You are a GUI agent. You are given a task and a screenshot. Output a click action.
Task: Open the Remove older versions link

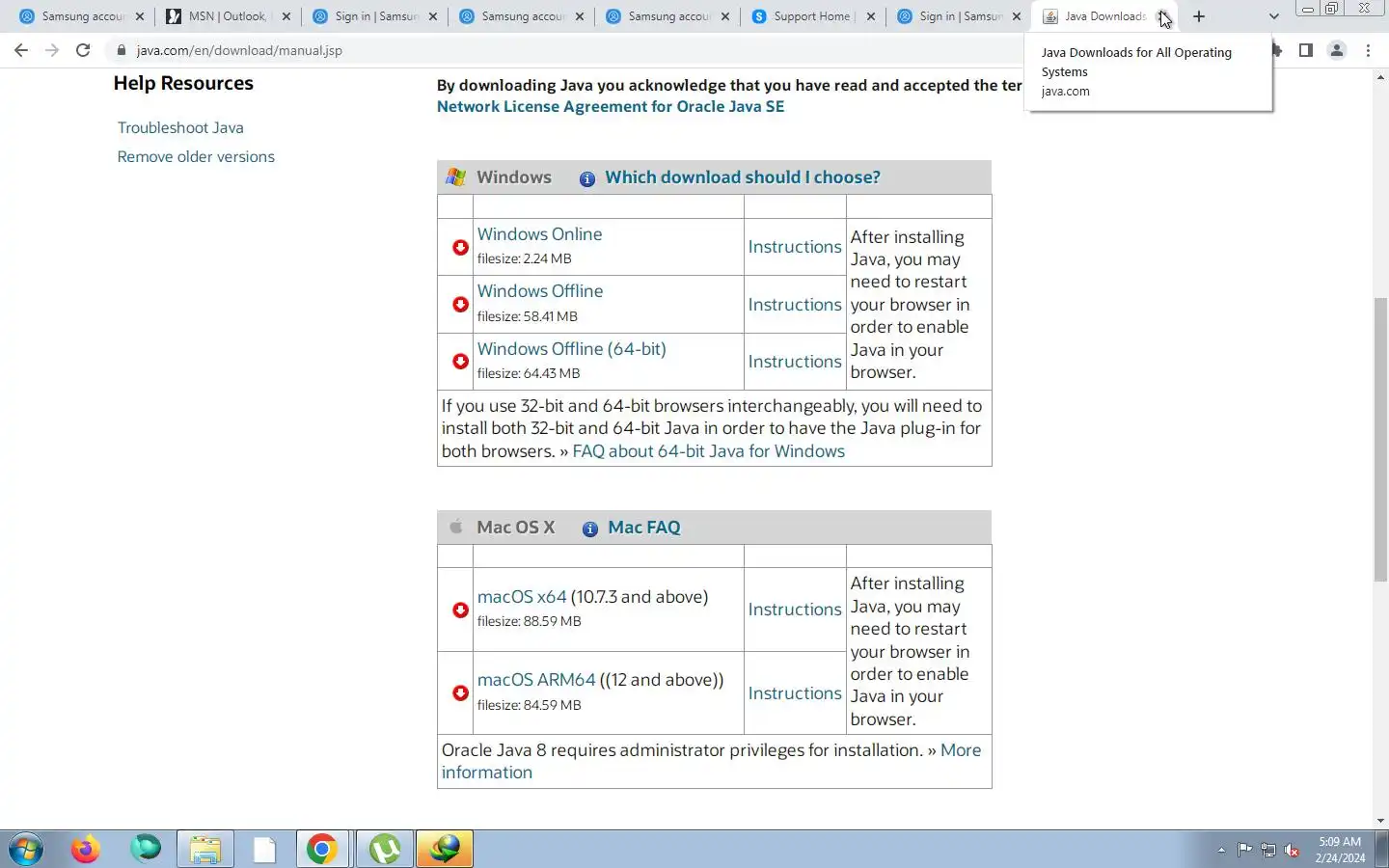pos(196,156)
